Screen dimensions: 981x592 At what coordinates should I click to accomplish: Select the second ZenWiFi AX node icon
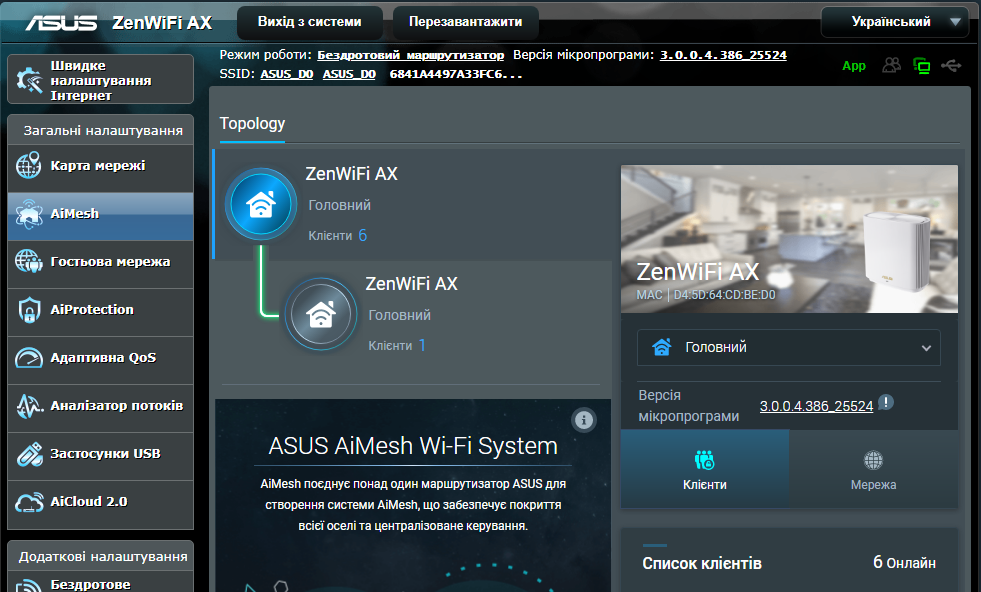coord(321,314)
